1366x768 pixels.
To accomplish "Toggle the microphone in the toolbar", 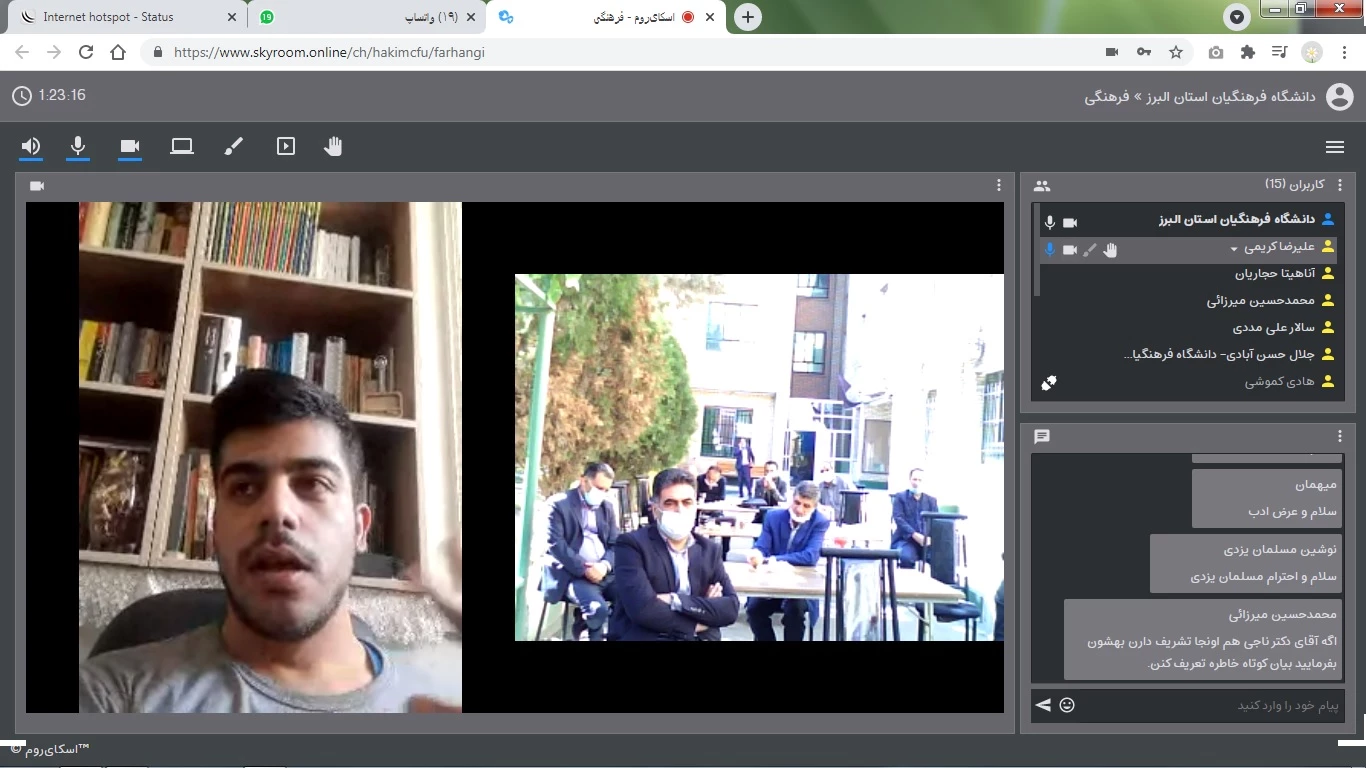I will click(x=78, y=147).
